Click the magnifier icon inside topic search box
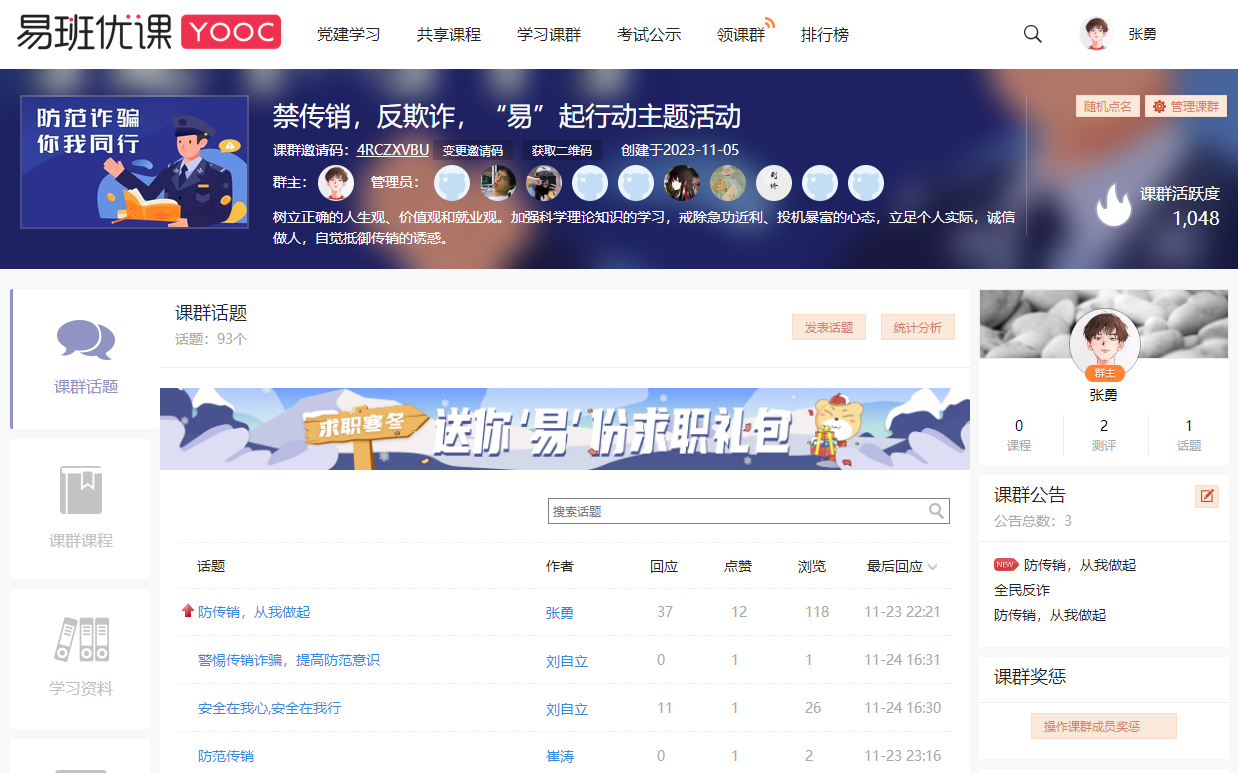Image resolution: width=1238 pixels, height=773 pixels. (x=936, y=511)
